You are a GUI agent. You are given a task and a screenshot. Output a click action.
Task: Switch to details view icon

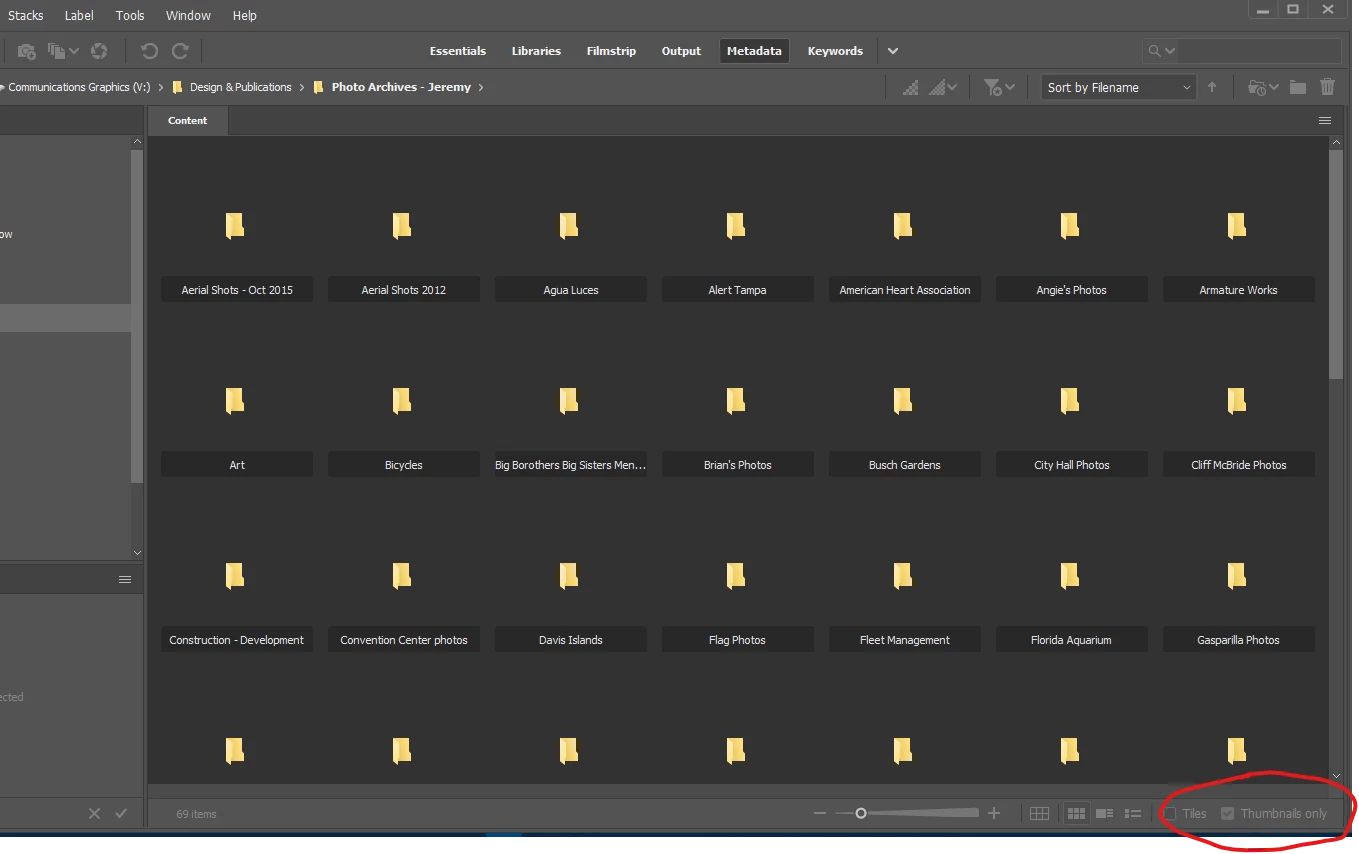[1105, 814]
